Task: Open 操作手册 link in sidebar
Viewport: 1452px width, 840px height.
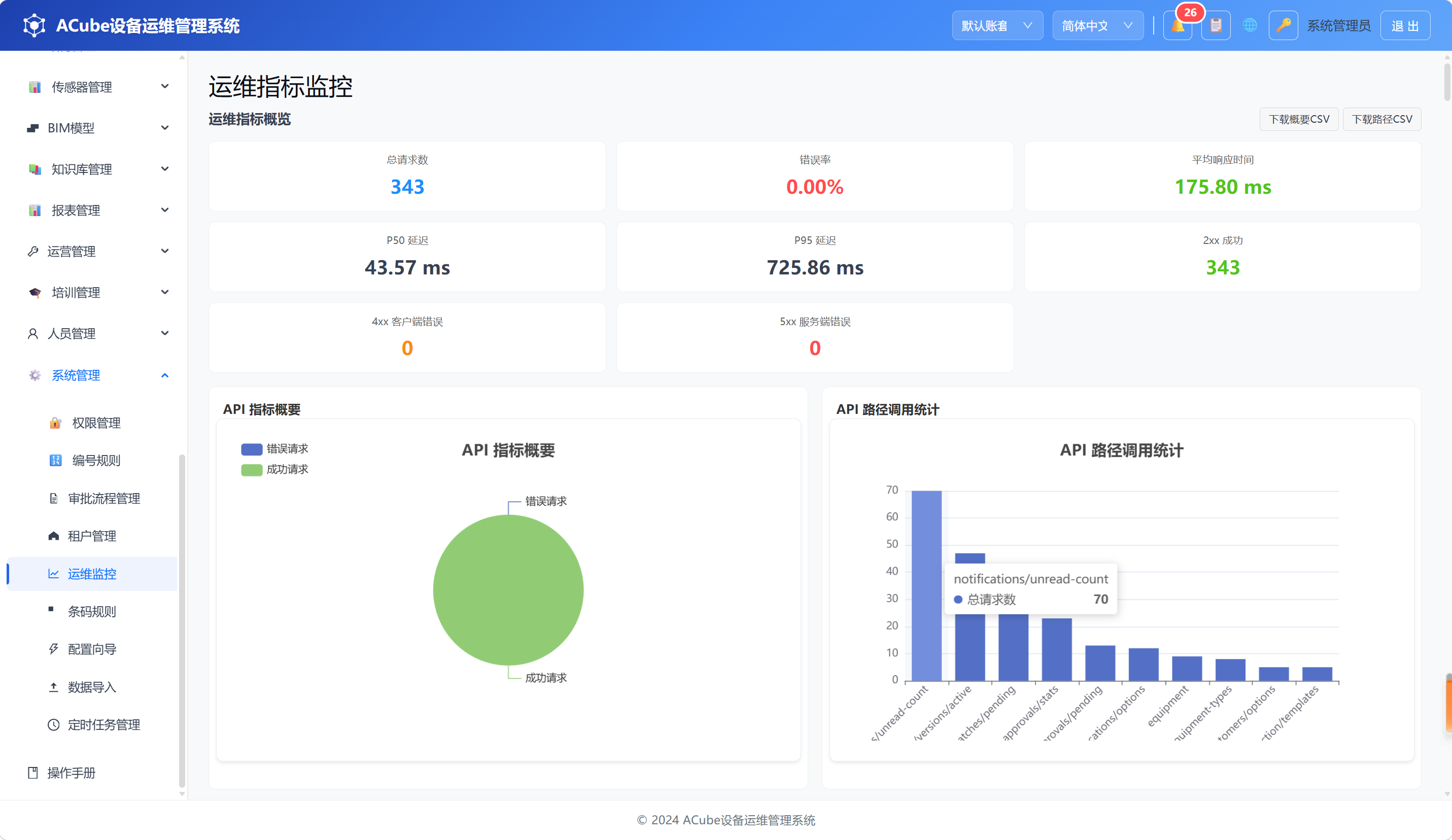Action: tap(72, 773)
